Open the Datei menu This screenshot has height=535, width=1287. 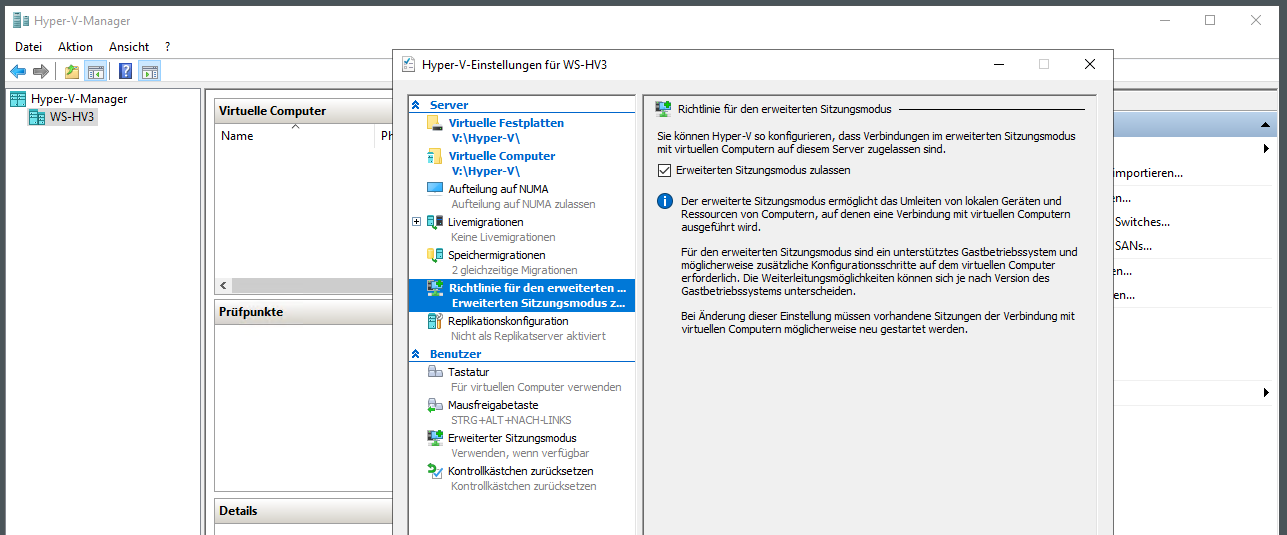tap(28, 47)
